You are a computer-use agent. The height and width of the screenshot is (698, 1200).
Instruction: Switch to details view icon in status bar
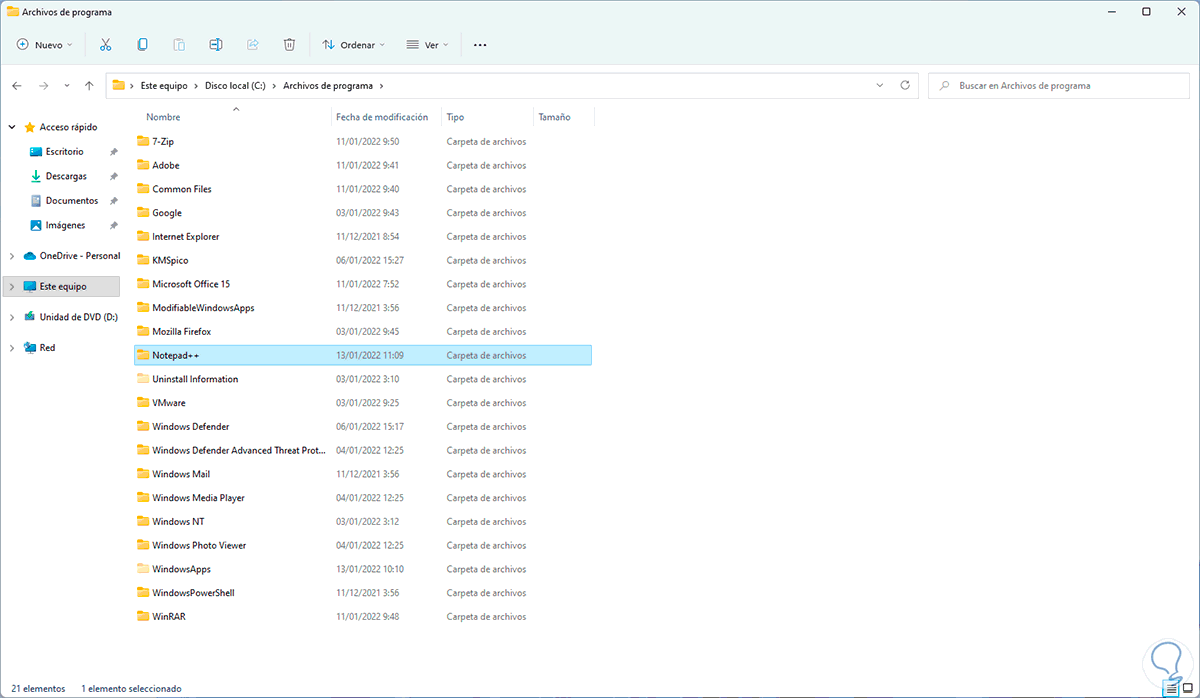click(x=1171, y=688)
